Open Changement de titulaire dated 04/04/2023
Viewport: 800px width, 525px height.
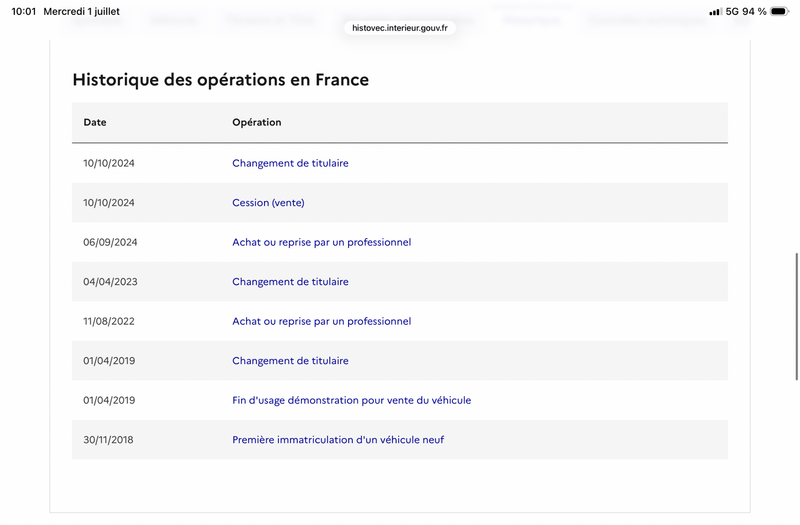[290, 282]
